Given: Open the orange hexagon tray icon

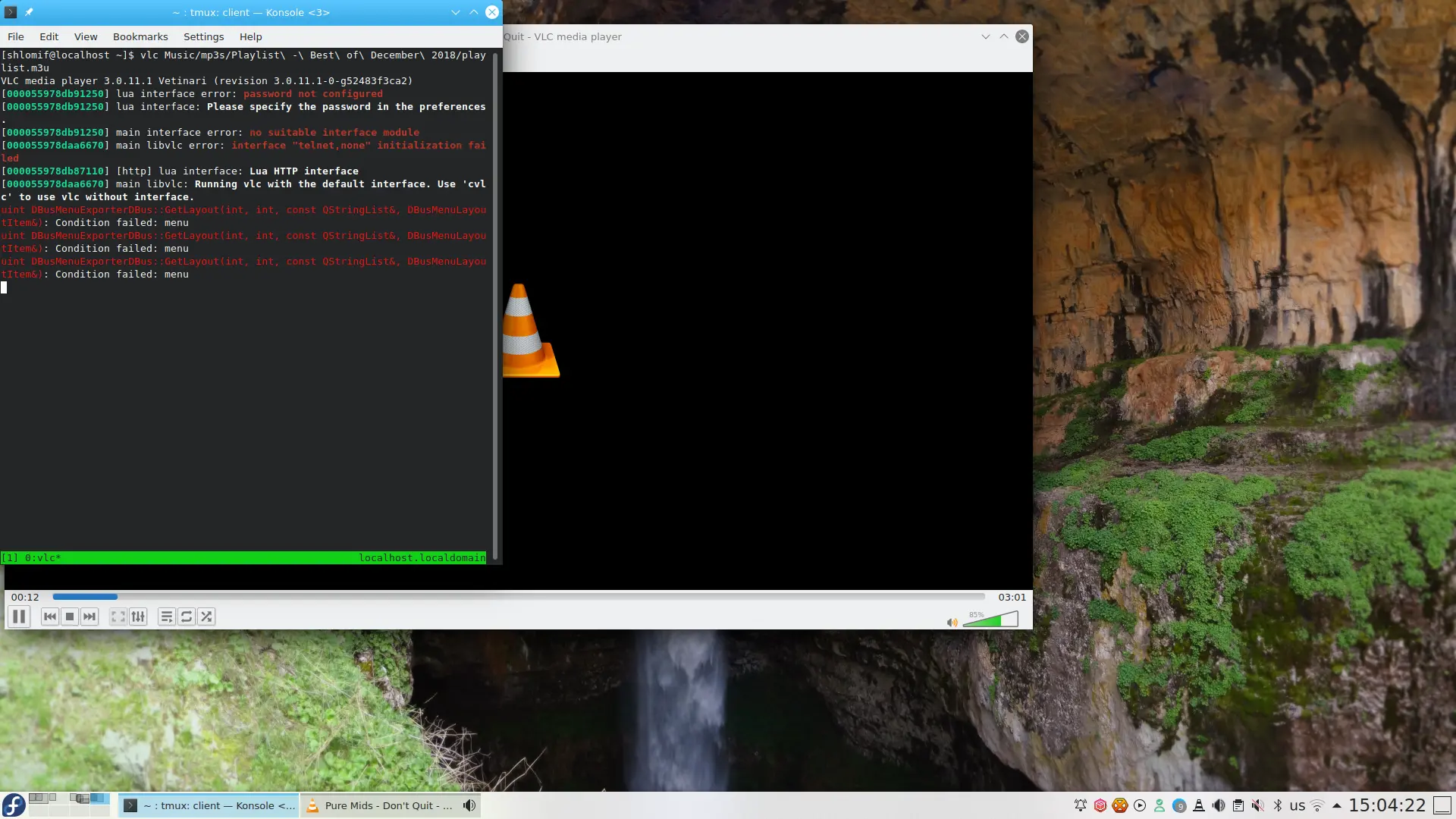Looking at the screenshot, I should (1119, 805).
